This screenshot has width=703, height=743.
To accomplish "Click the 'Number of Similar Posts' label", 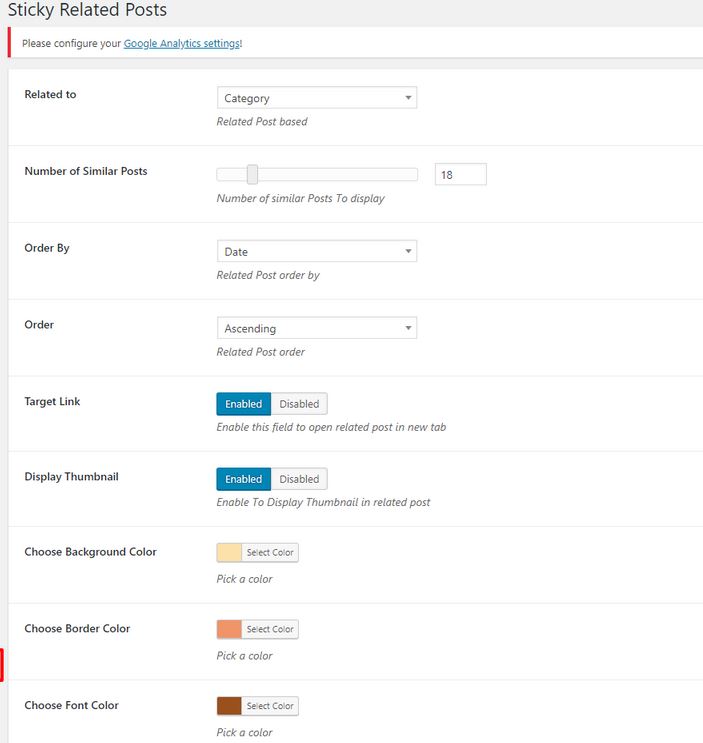I will [x=86, y=171].
